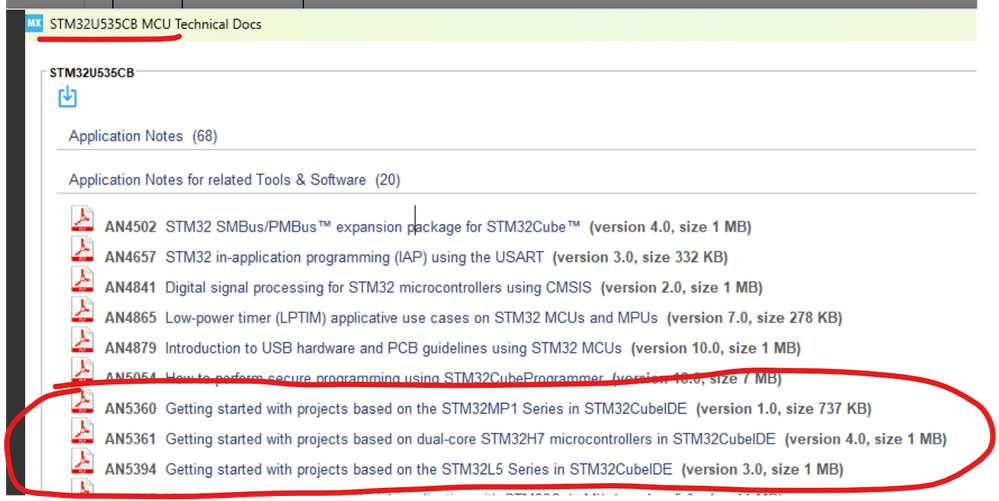Open the PDF icon for AN4879
999x501 pixels.
[x=82, y=340]
